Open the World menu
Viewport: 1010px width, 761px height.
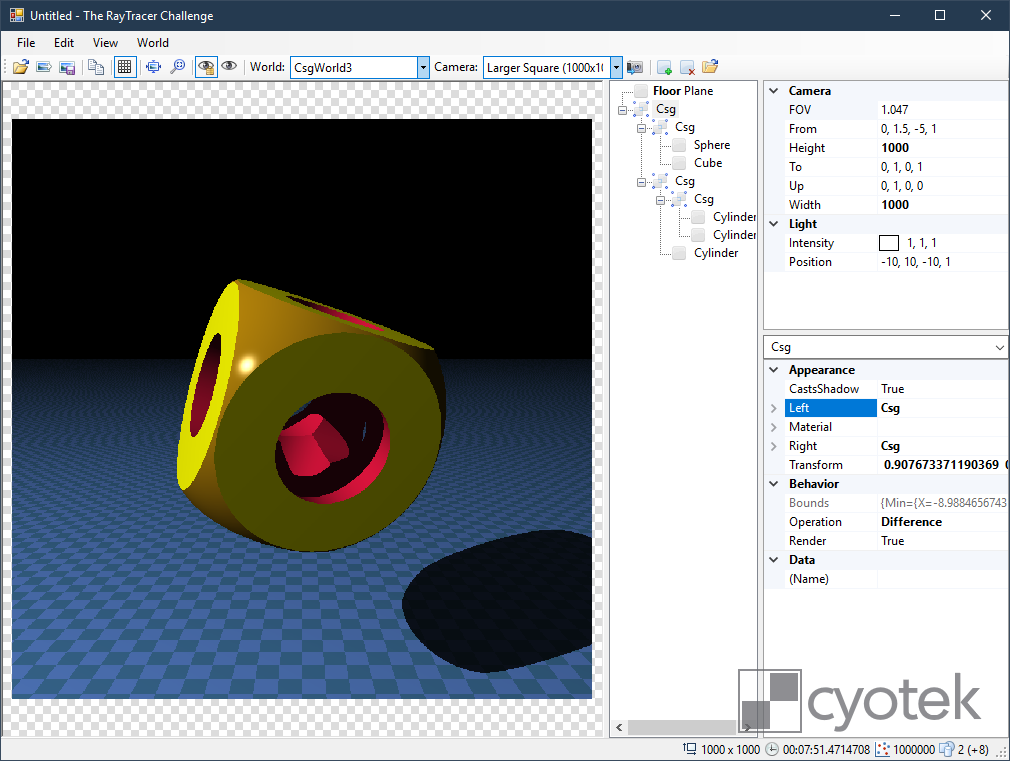tap(152, 43)
